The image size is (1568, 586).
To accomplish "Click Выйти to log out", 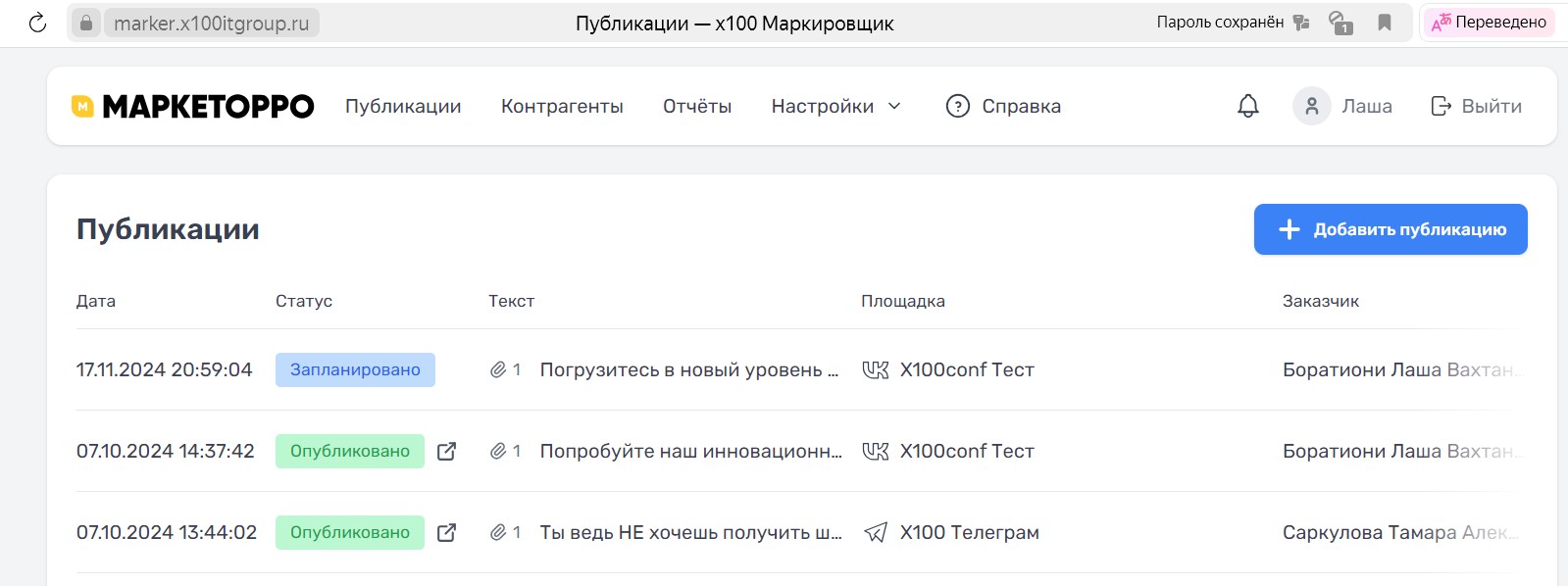I will (1476, 106).
